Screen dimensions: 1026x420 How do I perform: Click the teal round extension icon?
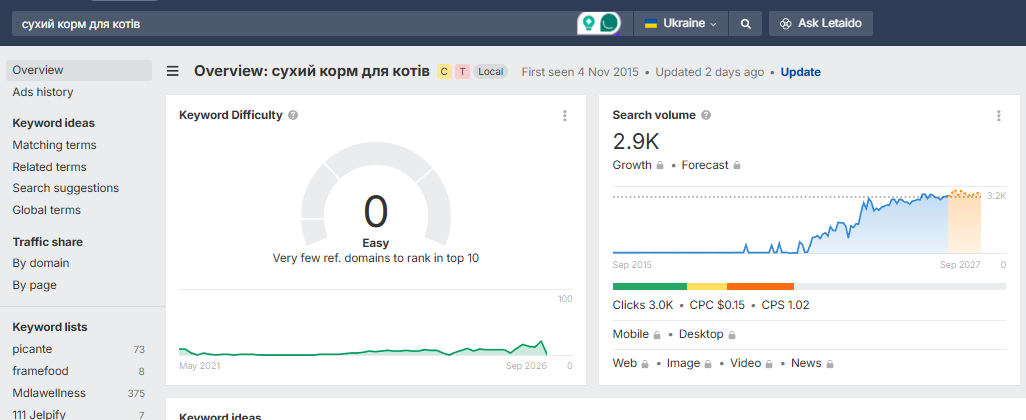pyautogui.click(x=609, y=24)
